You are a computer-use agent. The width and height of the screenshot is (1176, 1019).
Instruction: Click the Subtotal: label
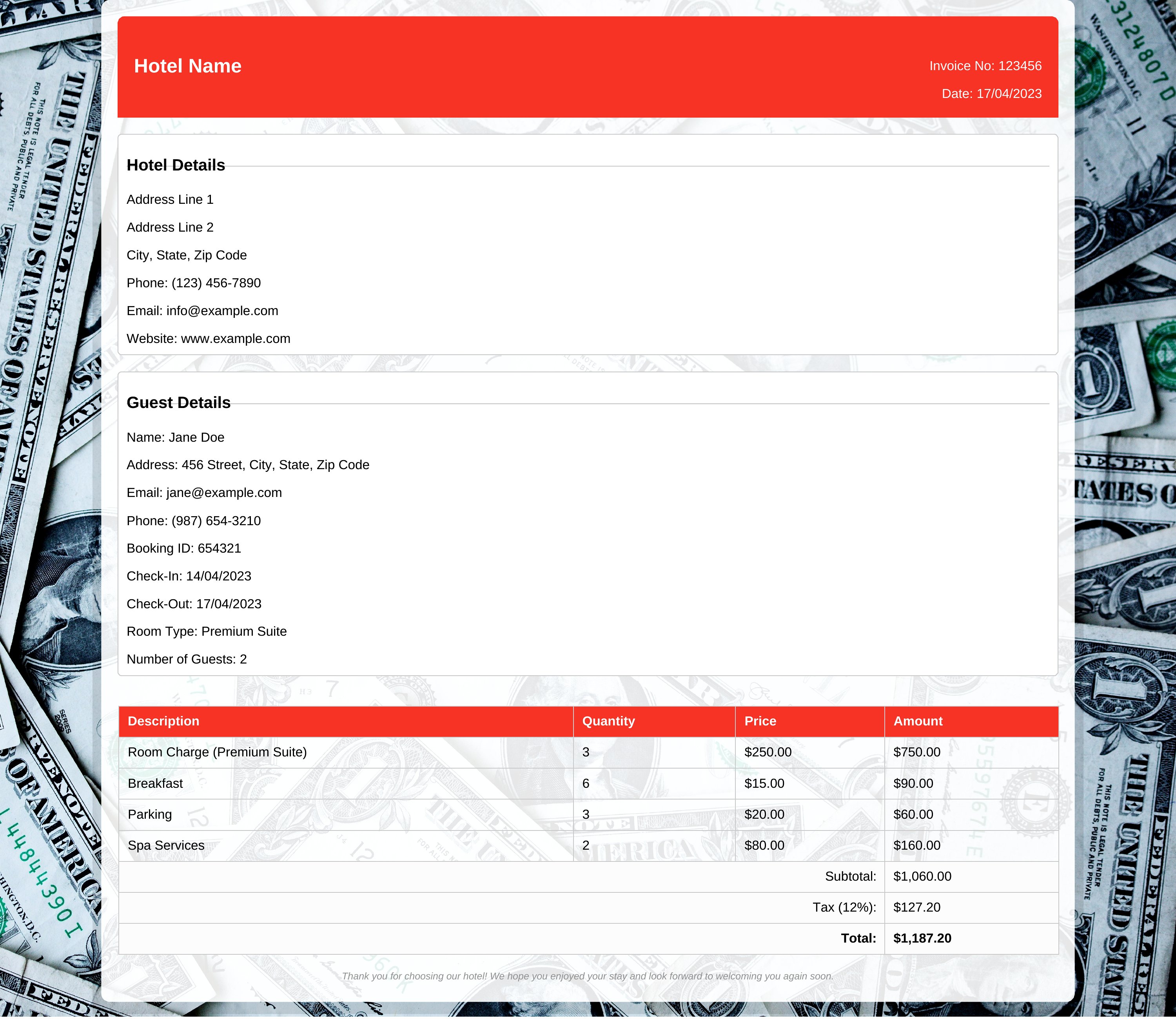pyautogui.click(x=851, y=877)
